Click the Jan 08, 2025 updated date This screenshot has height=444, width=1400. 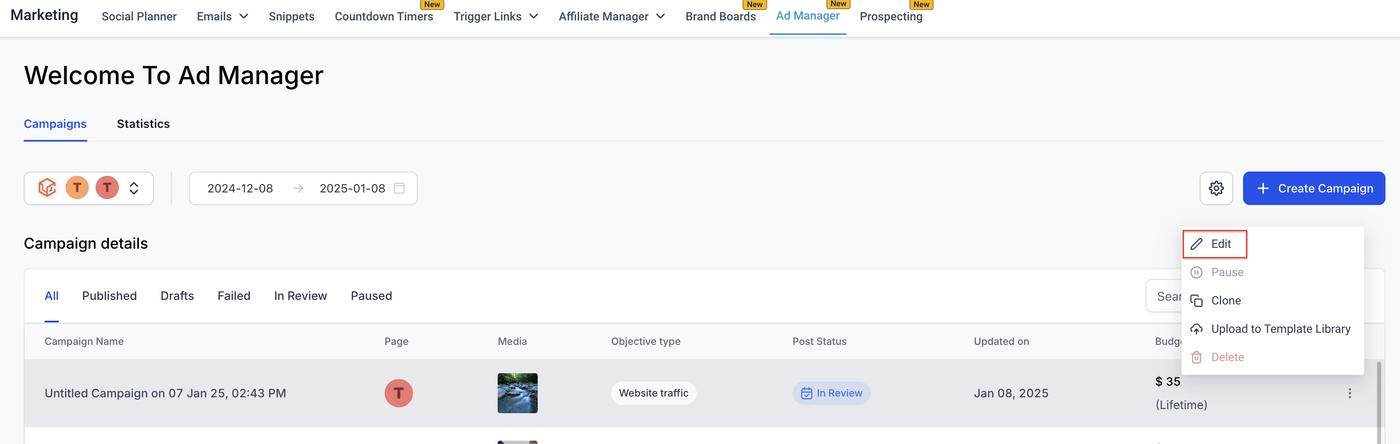coord(1011,393)
